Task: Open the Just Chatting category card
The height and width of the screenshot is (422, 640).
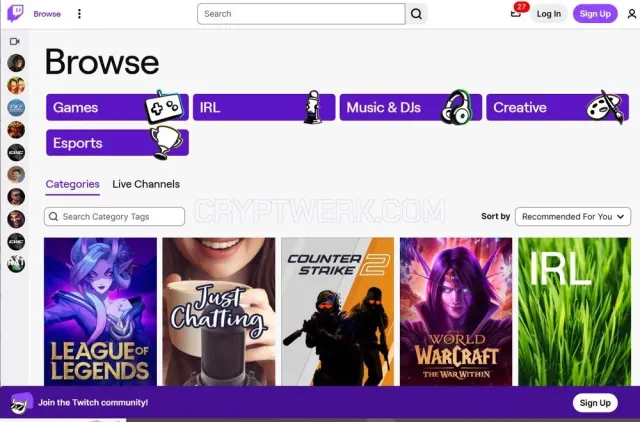Action: pos(219,312)
